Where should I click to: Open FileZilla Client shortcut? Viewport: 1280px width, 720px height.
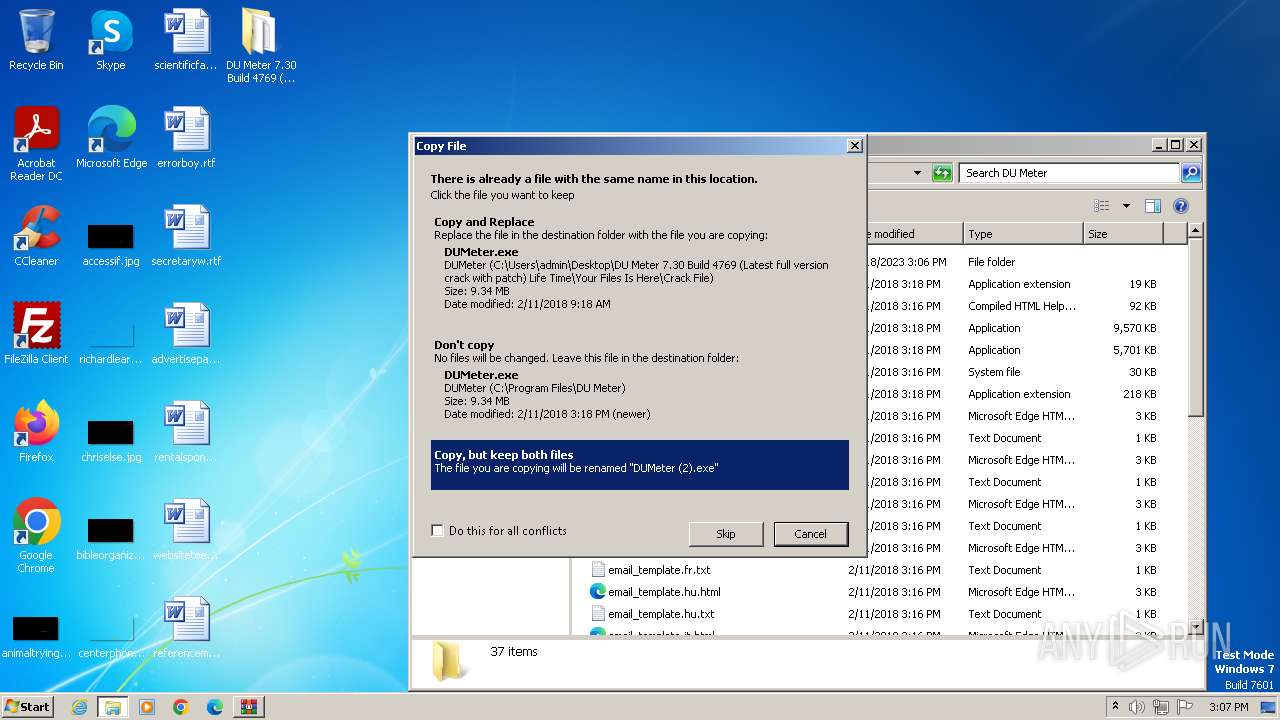(x=36, y=334)
